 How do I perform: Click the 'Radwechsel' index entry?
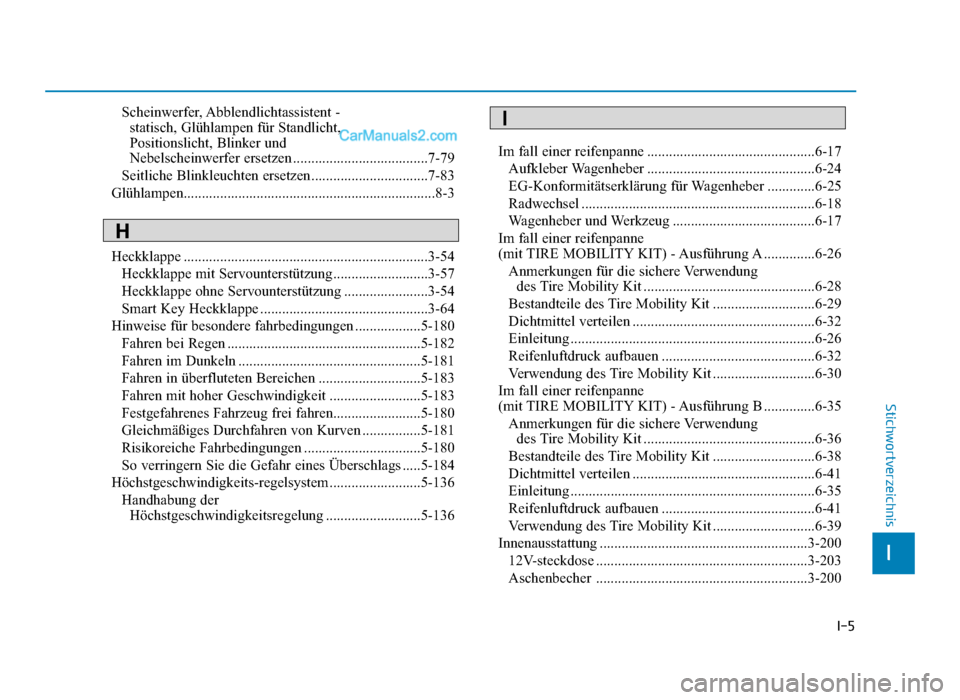click(675, 203)
